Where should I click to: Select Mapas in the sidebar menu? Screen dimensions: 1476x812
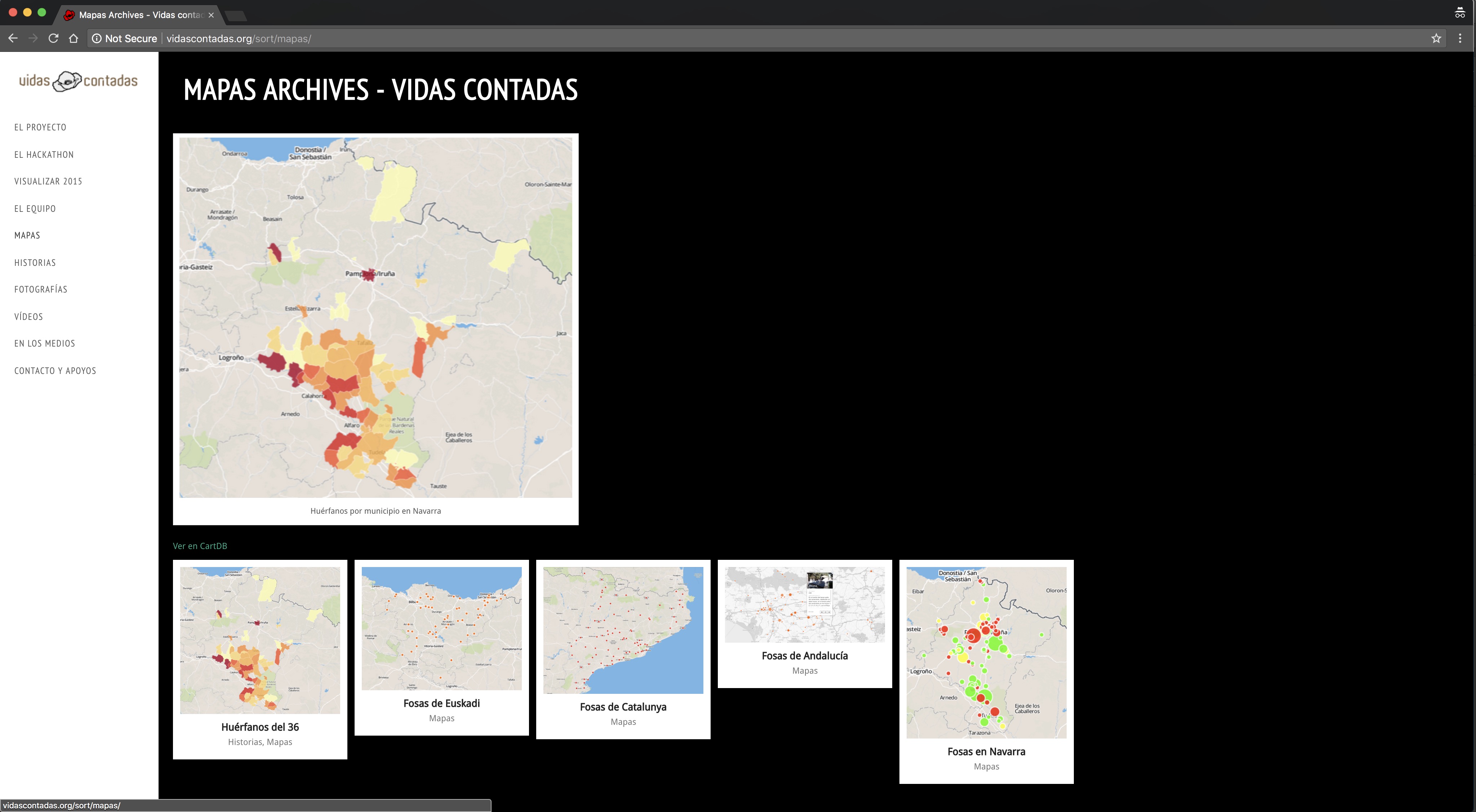click(x=27, y=235)
